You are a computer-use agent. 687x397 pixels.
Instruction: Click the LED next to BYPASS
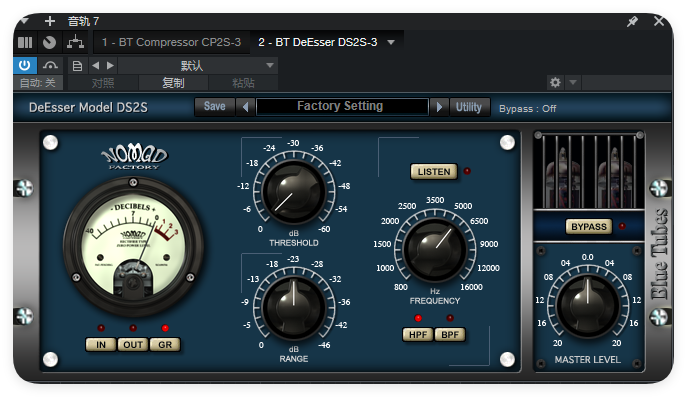coord(622,226)
